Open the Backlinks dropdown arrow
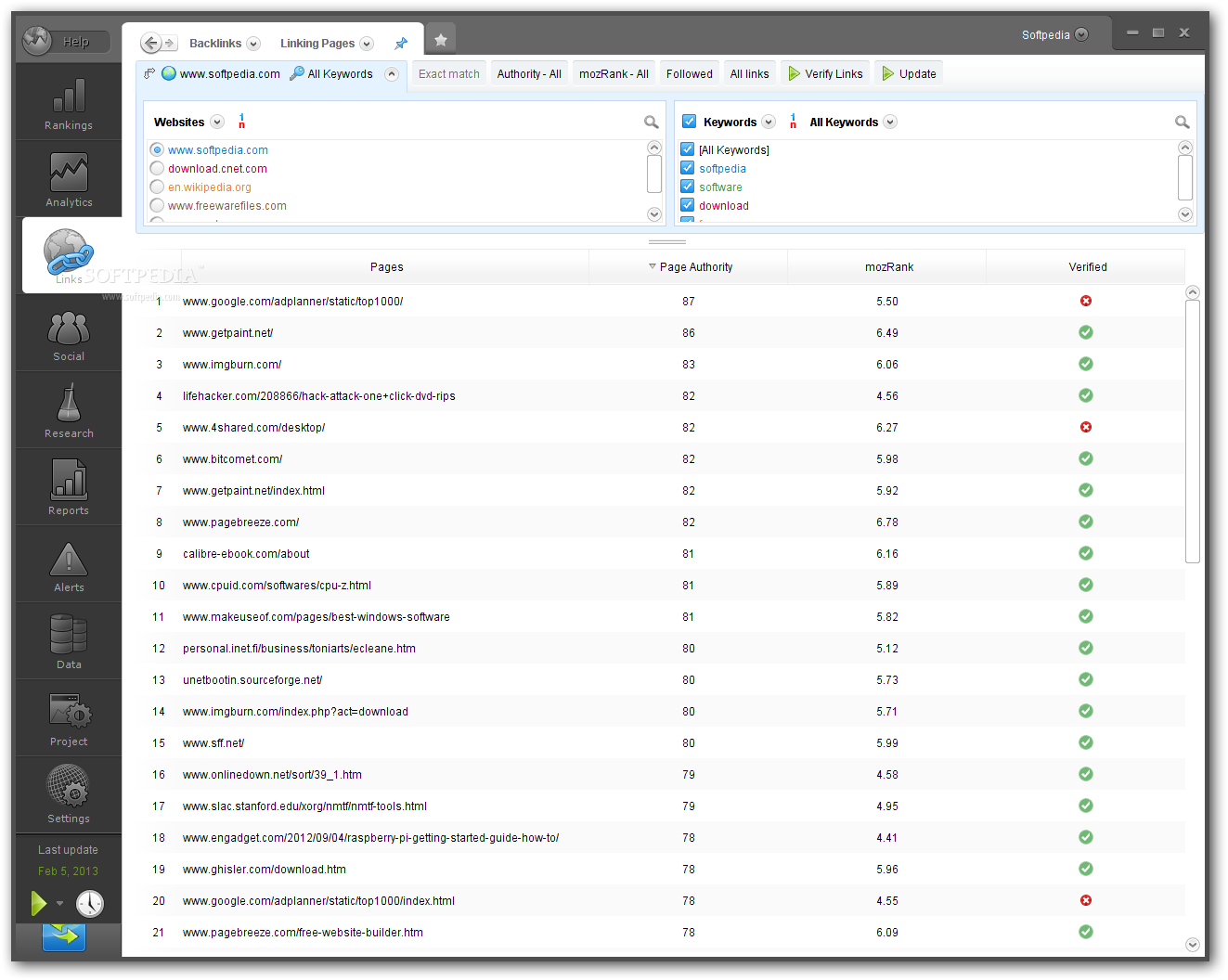Screen dimensions: 1228x980 pos(253,44)
